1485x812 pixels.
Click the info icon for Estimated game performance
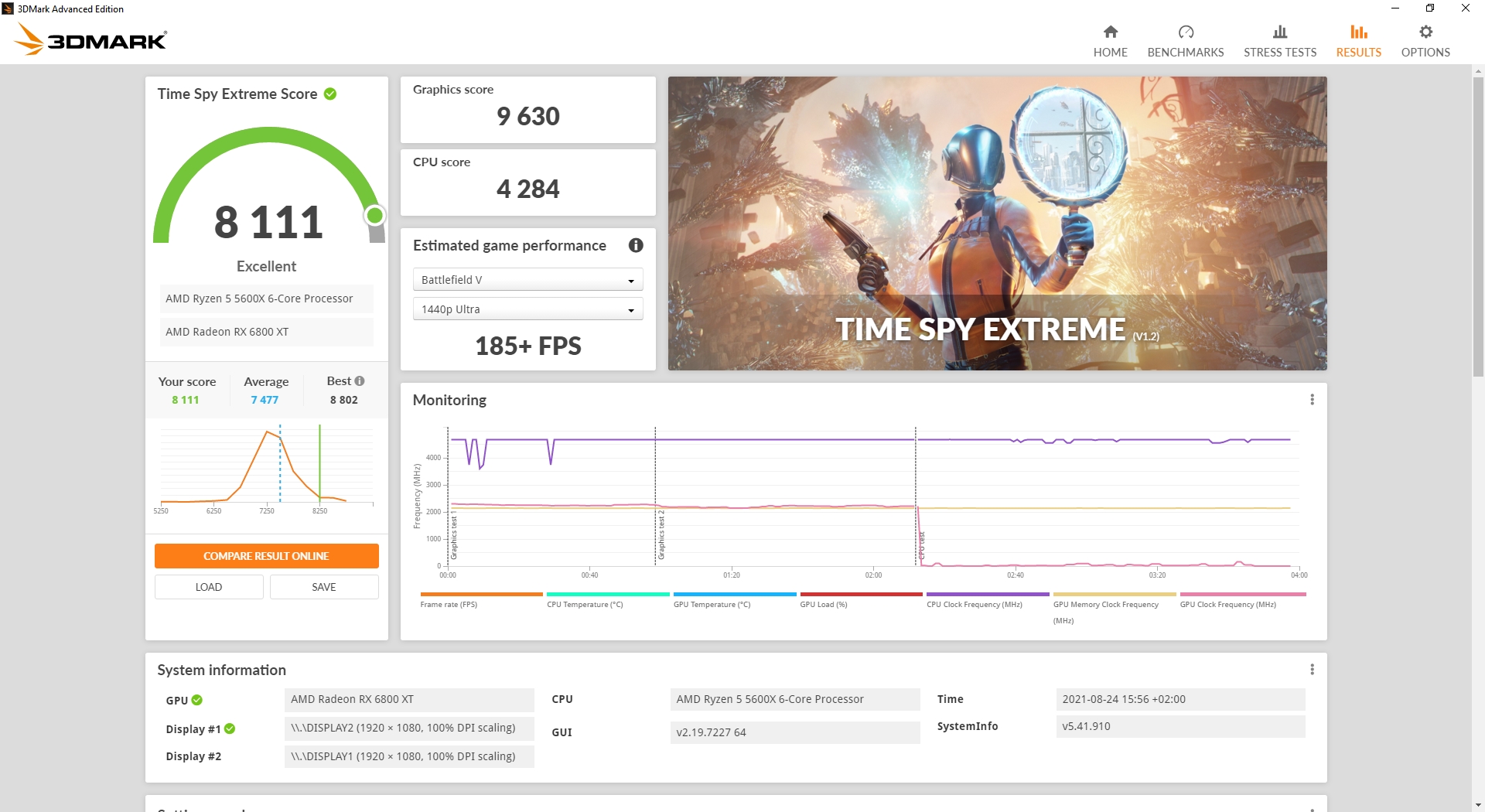[x=636, y=245]
